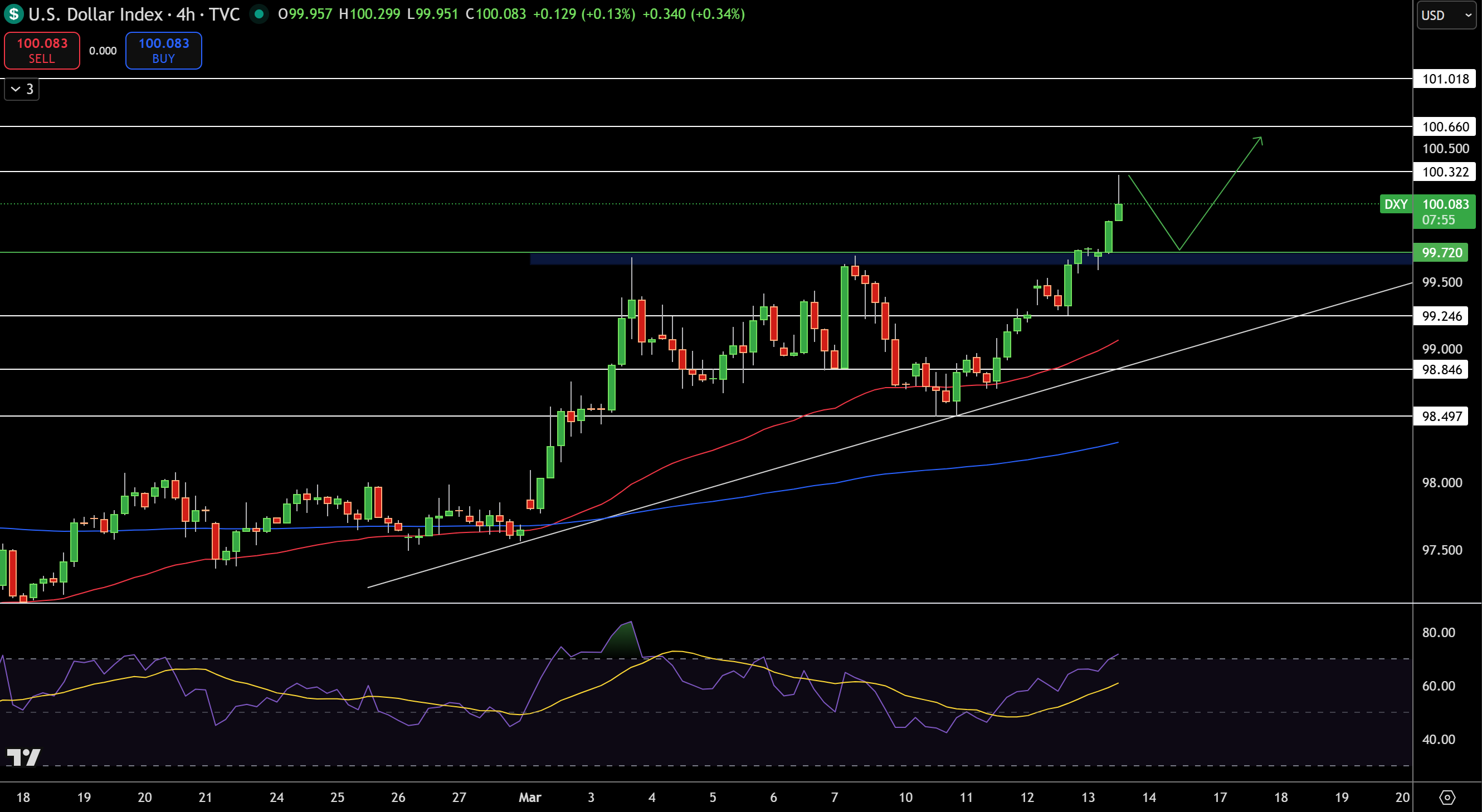This screenshot has width=1482, height=812.
Task: Click the 80.00 RSI scale value
Action: coord(1439,633)
